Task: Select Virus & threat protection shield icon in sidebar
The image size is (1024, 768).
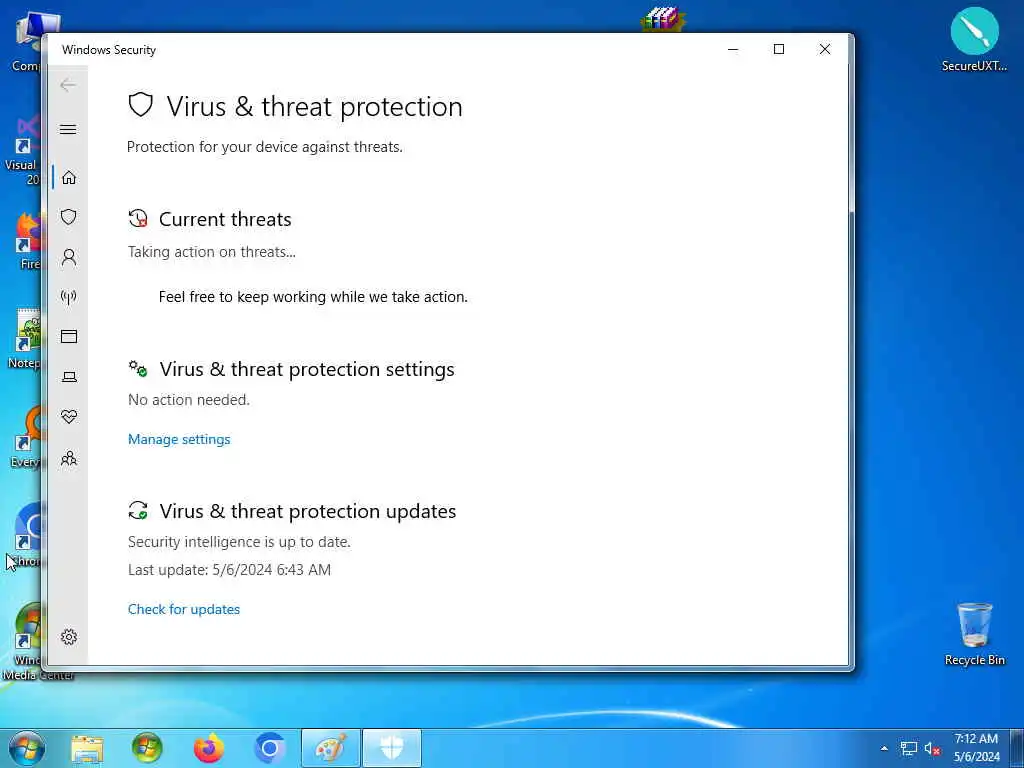Action: point(69,217)
